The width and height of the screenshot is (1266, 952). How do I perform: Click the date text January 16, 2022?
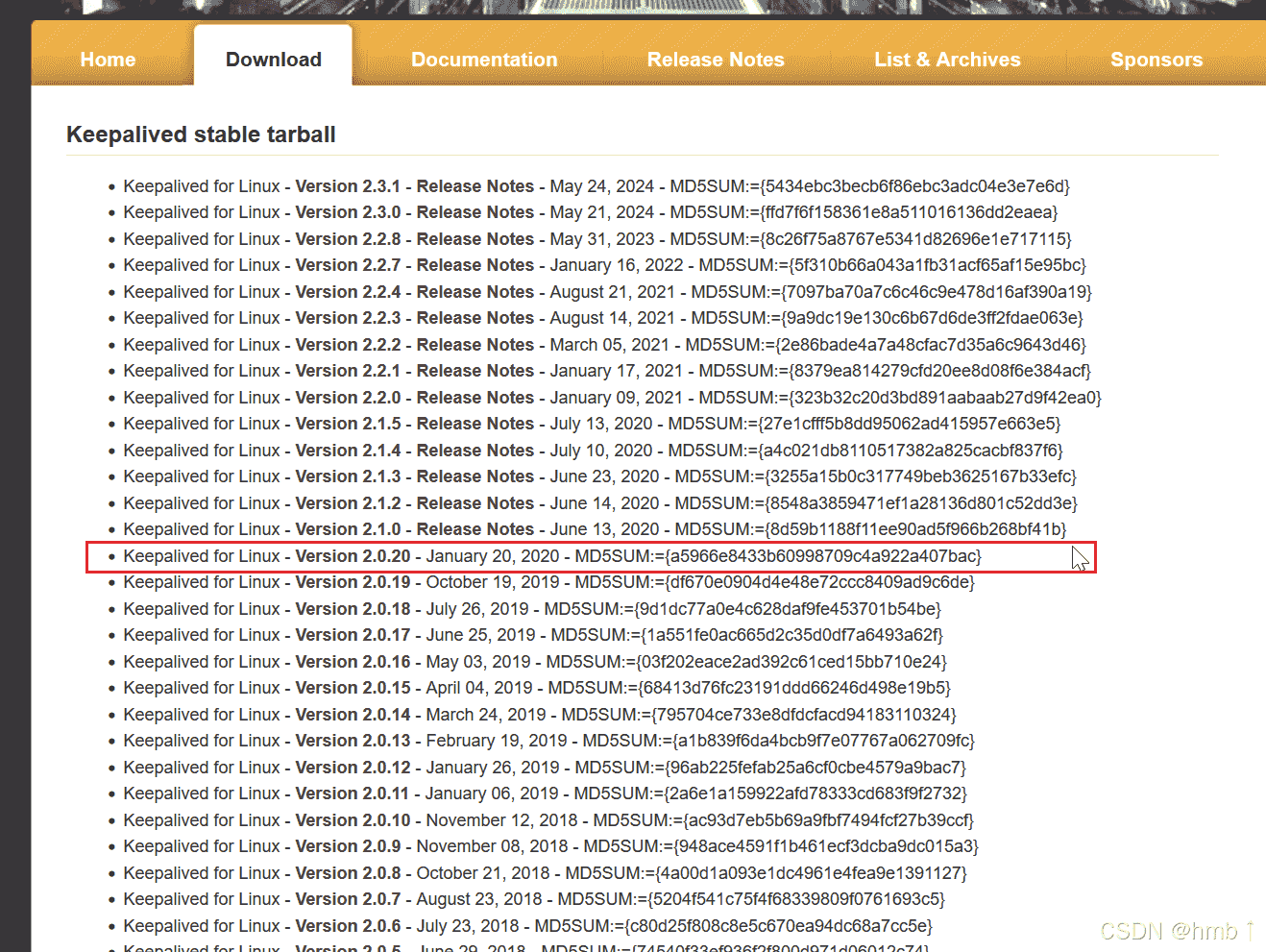coord(617,265)
